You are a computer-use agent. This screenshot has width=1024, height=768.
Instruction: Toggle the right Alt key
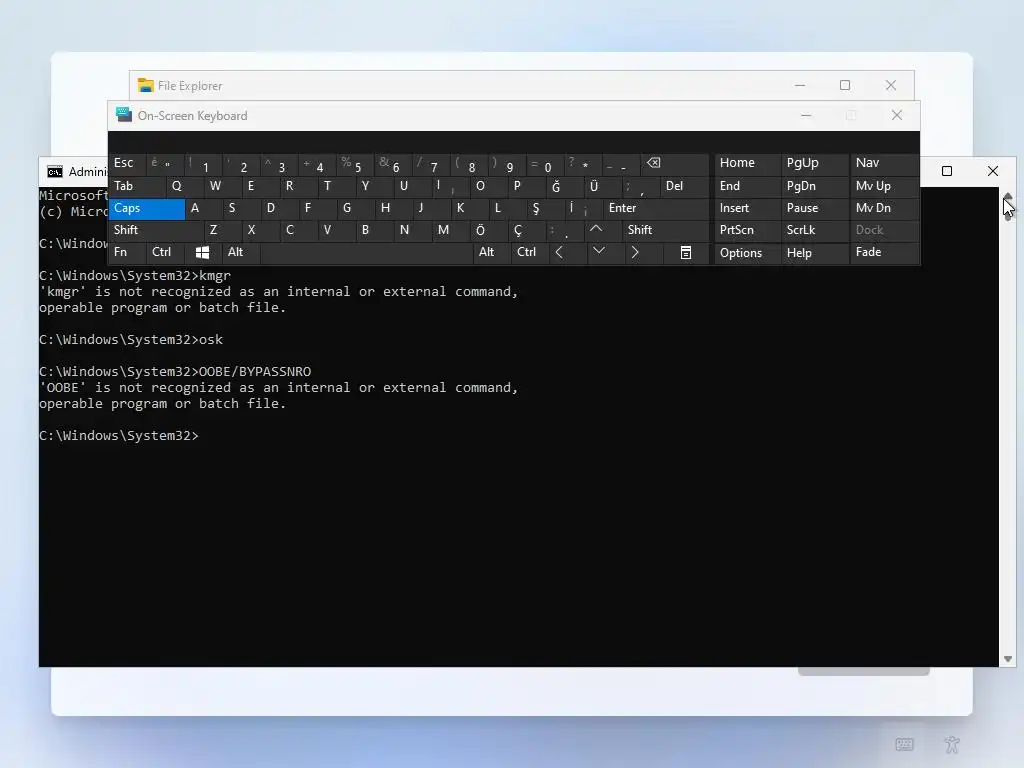point(491,253)
